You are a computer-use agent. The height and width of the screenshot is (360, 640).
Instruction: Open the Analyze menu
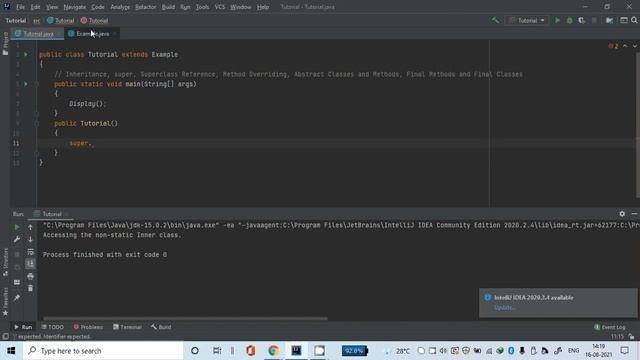click(120, 7)
